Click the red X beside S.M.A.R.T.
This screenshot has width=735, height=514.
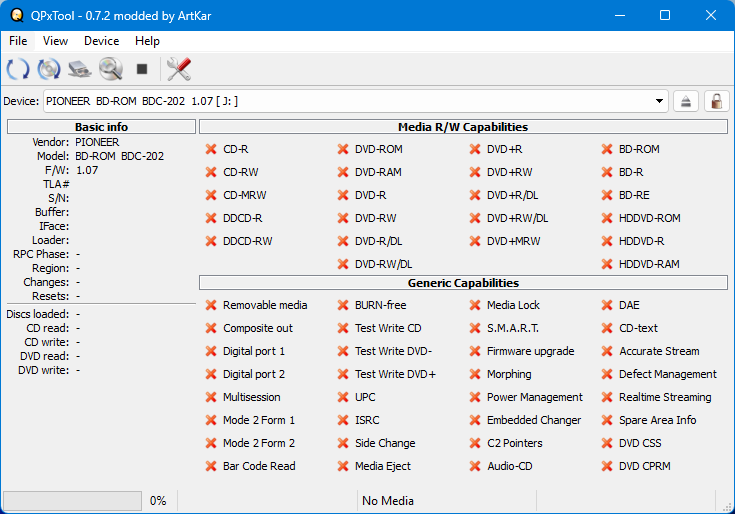[475, 328]
